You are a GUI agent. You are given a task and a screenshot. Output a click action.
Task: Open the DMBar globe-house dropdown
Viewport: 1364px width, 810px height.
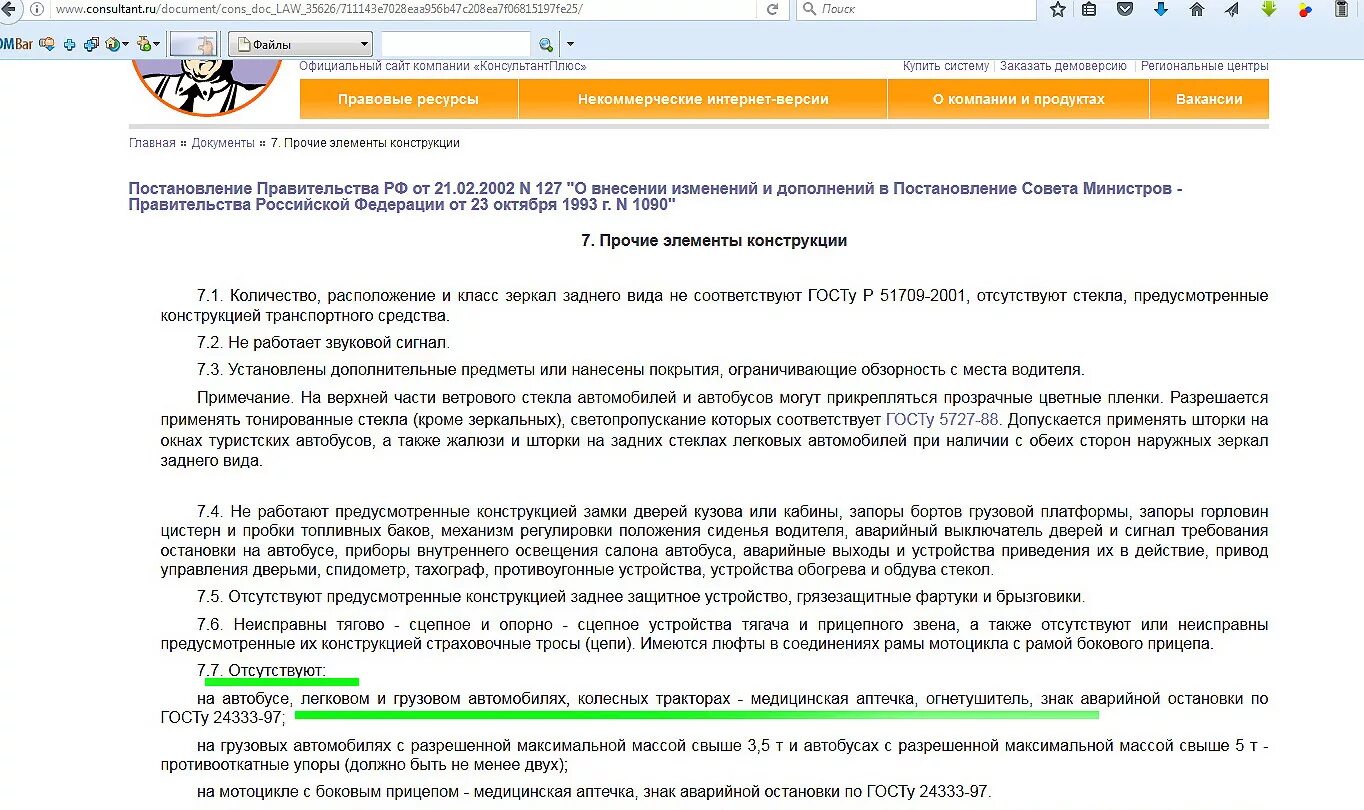(x=117, y=44)
